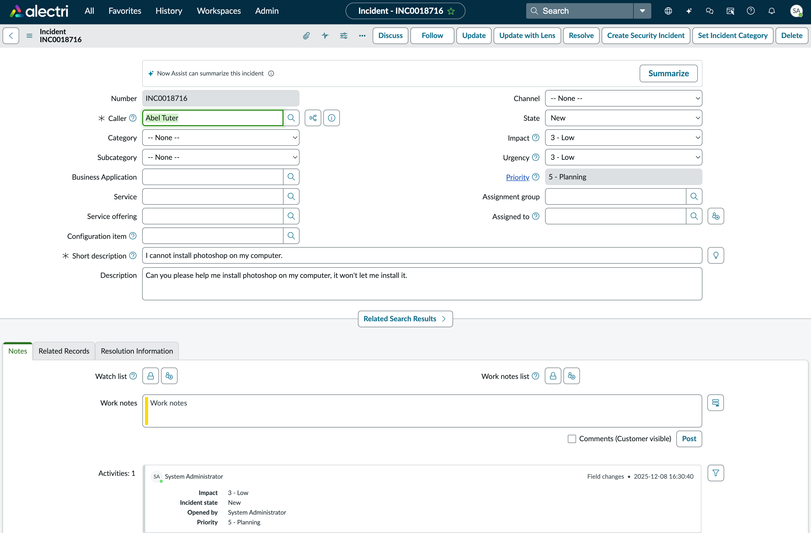Viewport: 811px width, 533px height.
Task: Open the Workspaces menu
Action: pos(218,11)
